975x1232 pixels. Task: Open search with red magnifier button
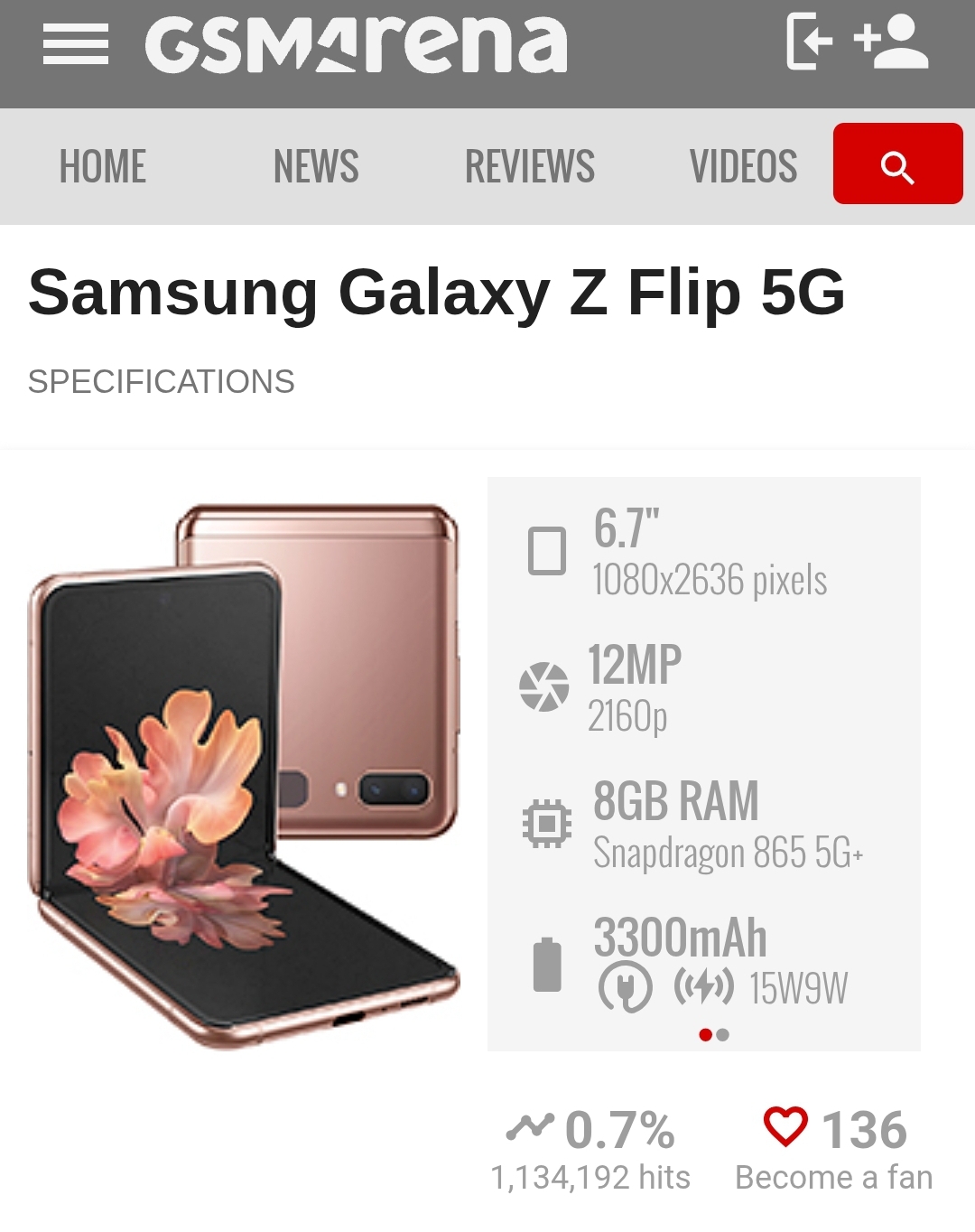[x=897, y=164]
